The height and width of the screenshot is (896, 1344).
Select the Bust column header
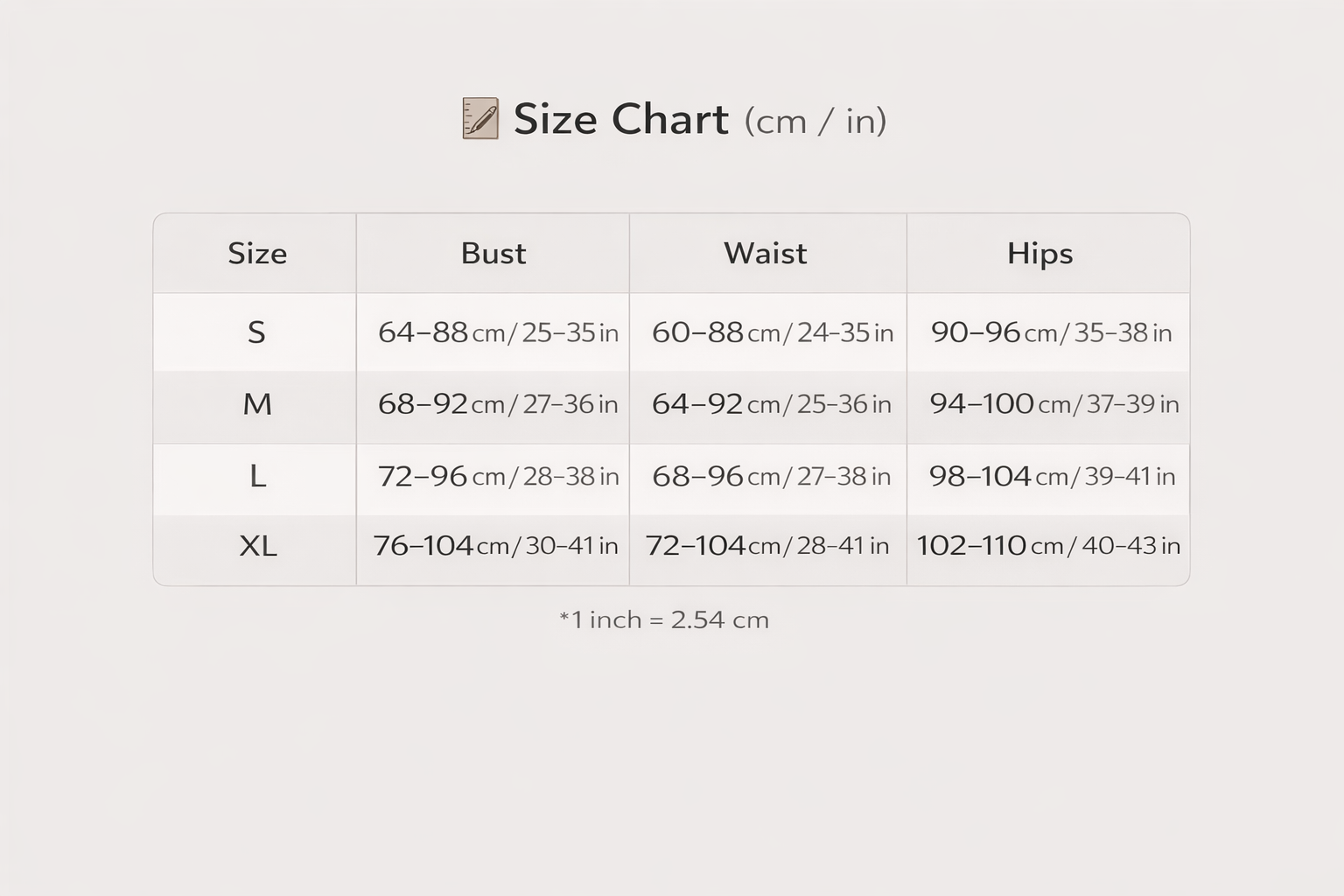point(493,254)
